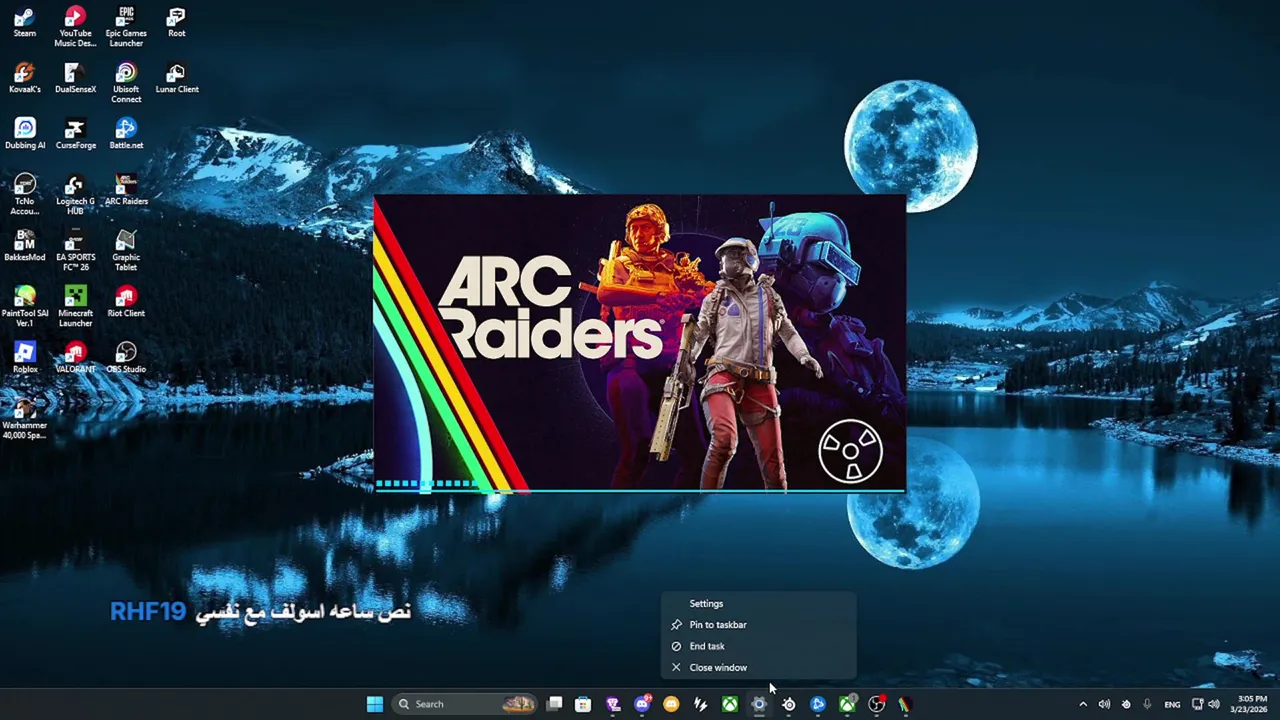Select the EA SPORTS FC 26 shortcut
The height and width of the screenshot is (720, 1280).
pyautogui.click(x=75, y=251)
